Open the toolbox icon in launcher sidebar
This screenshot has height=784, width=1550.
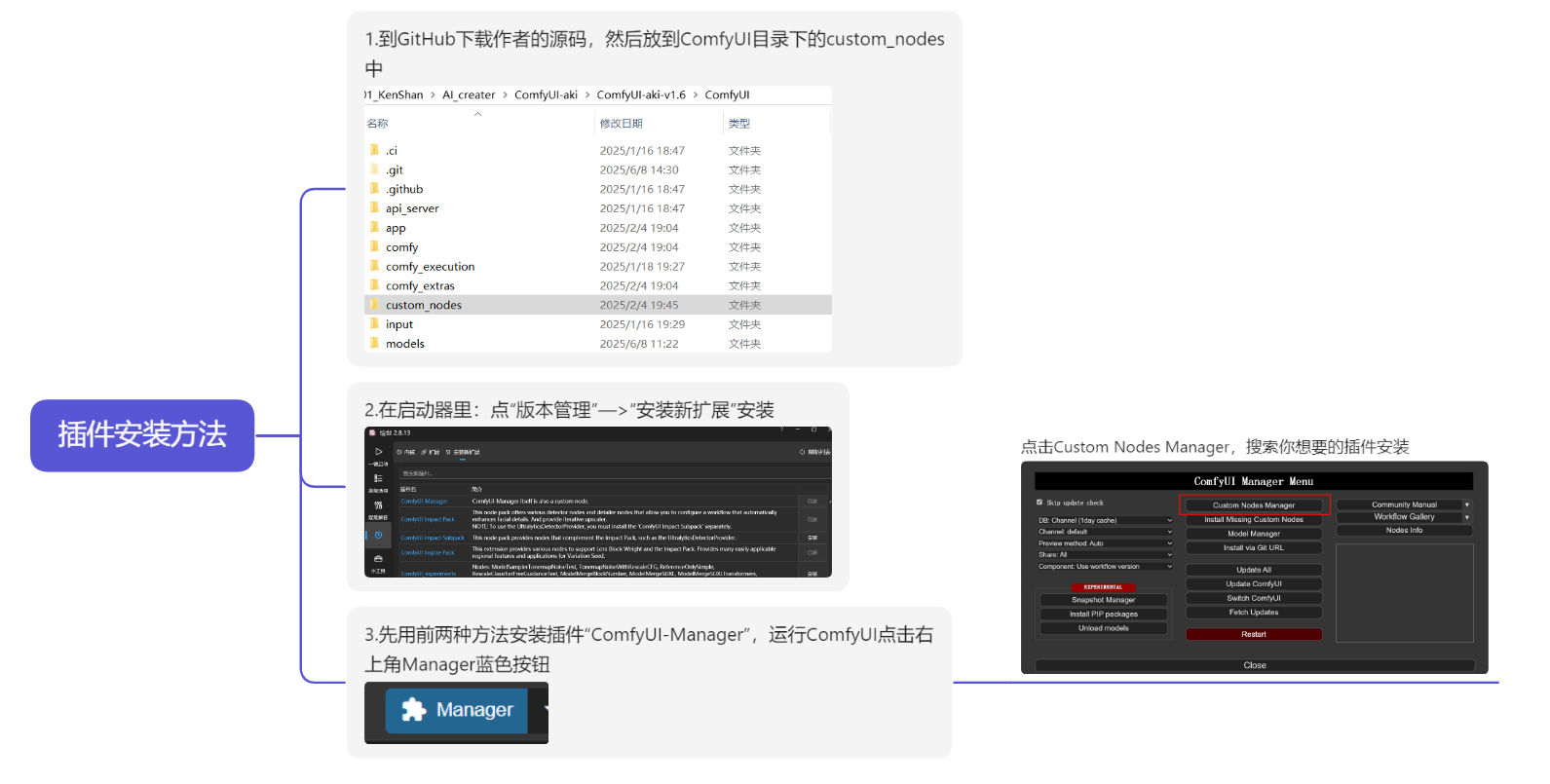point(378,559)
